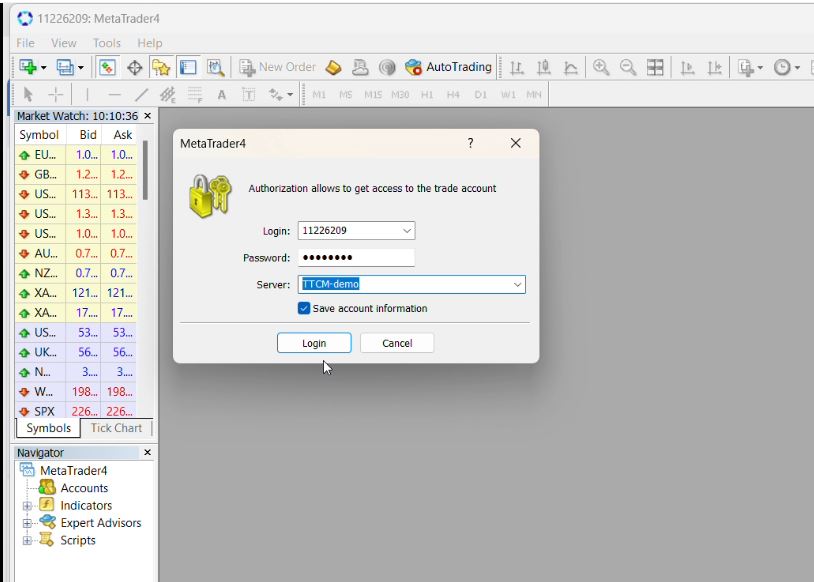The width and height of the screenshot is (814, 582).
Task: Switch to the Tick Chart tab
Action: click(x=116, y=428)
